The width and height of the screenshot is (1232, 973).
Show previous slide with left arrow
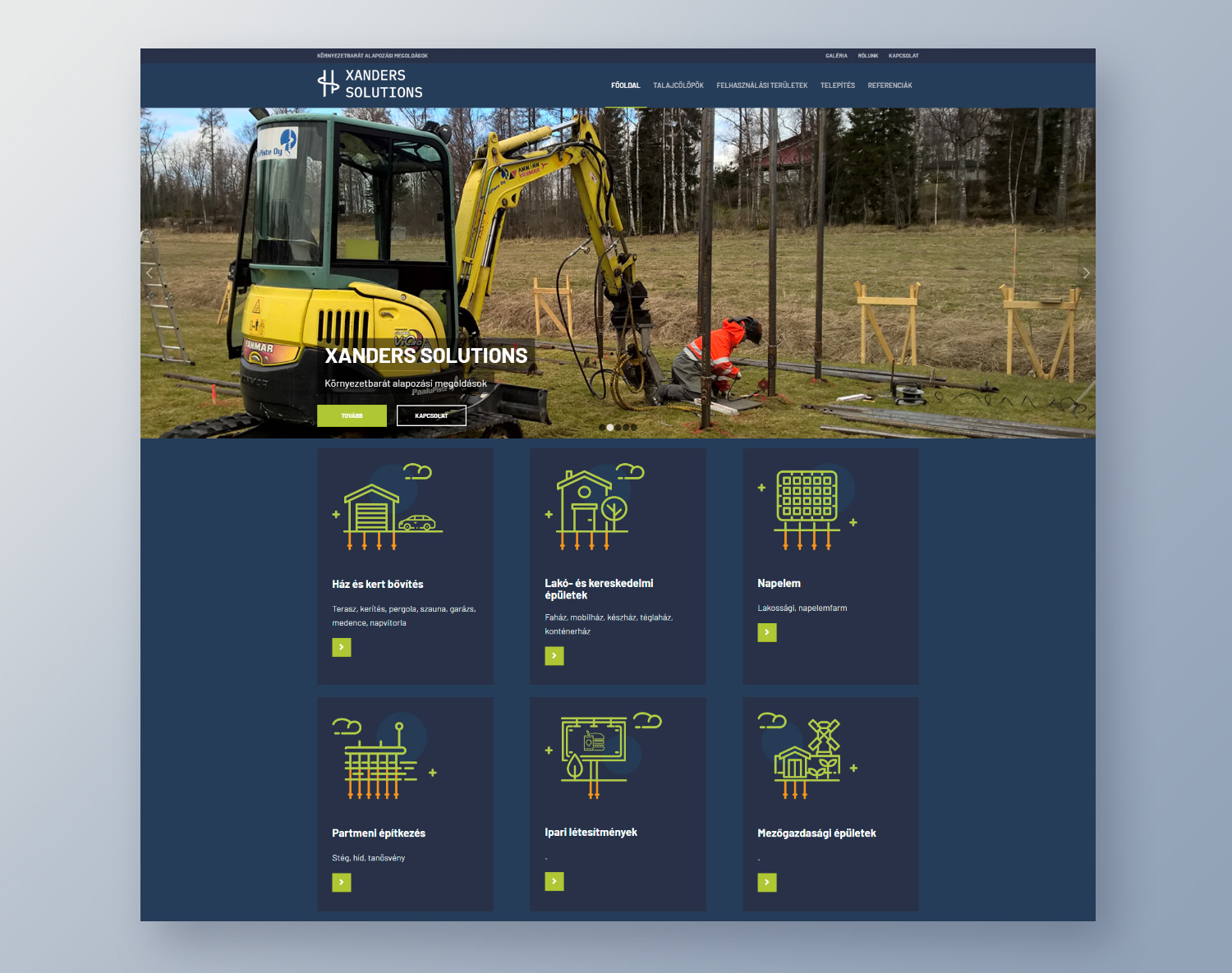[x=149, y=273]
